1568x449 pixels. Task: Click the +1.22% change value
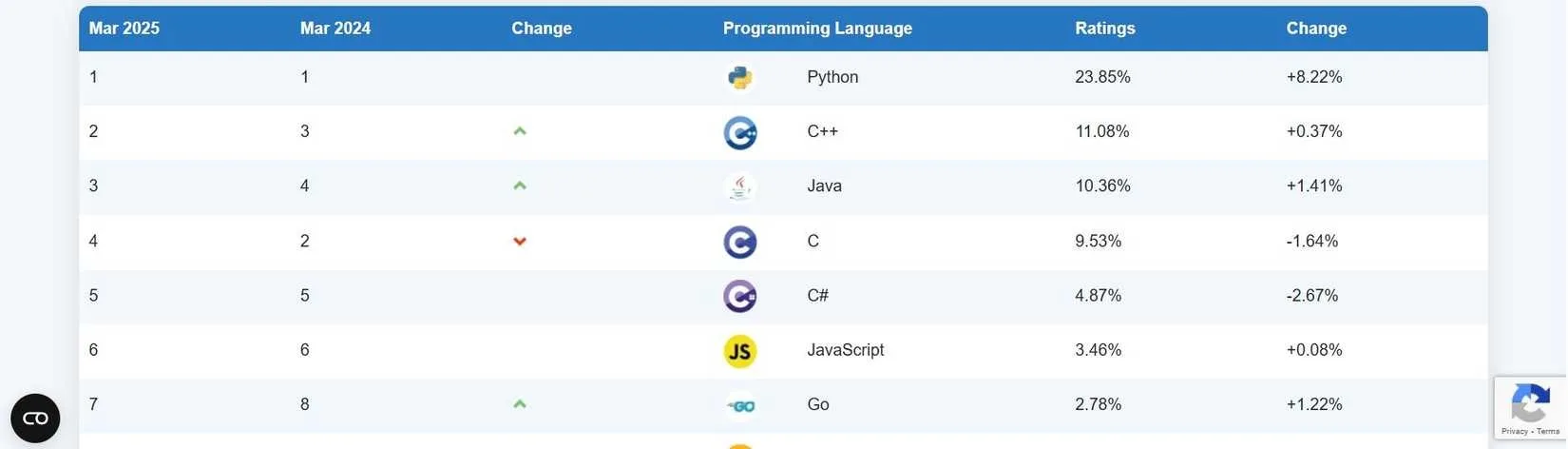(1314, 404)
